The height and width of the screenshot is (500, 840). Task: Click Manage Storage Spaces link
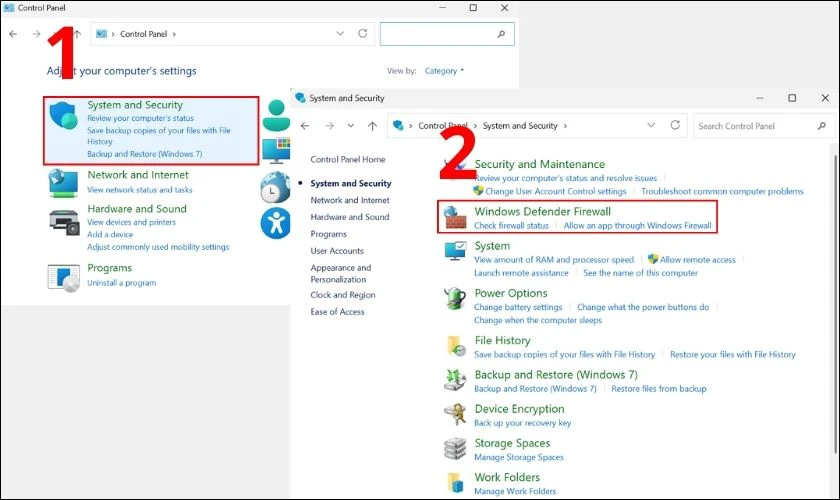(x=519, y=457)
